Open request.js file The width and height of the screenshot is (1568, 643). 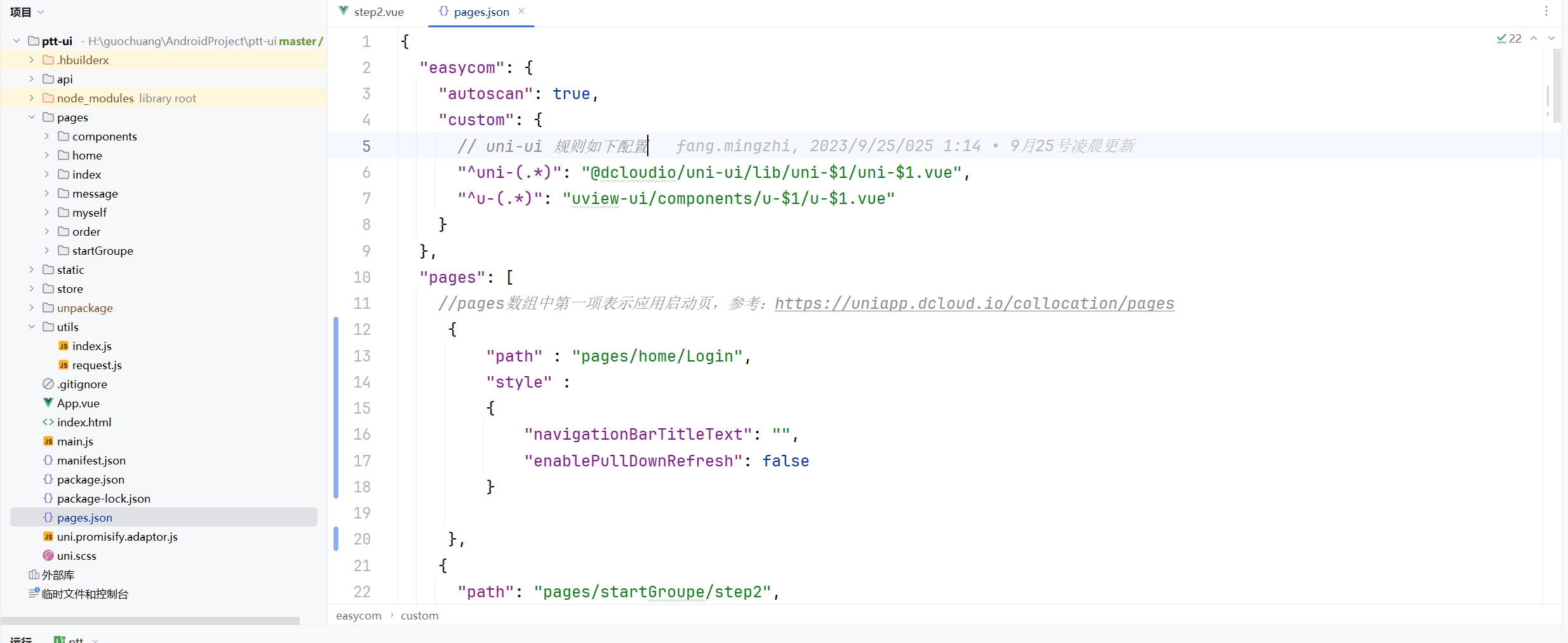pos(97,365)
